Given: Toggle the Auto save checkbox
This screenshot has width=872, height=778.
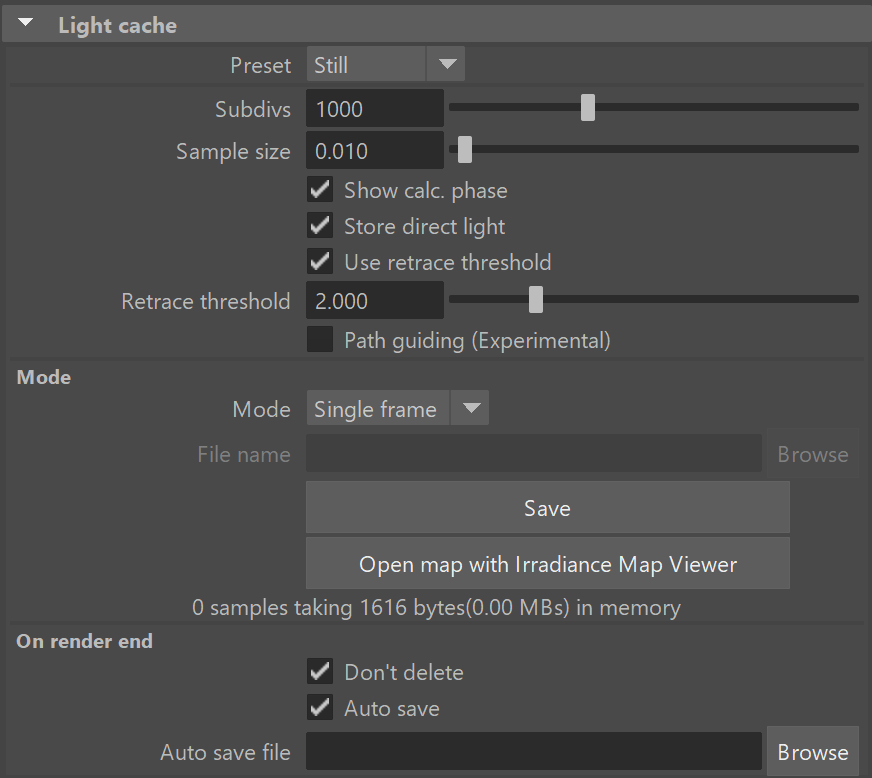Looking at the screenshot, I should (320, 708).
